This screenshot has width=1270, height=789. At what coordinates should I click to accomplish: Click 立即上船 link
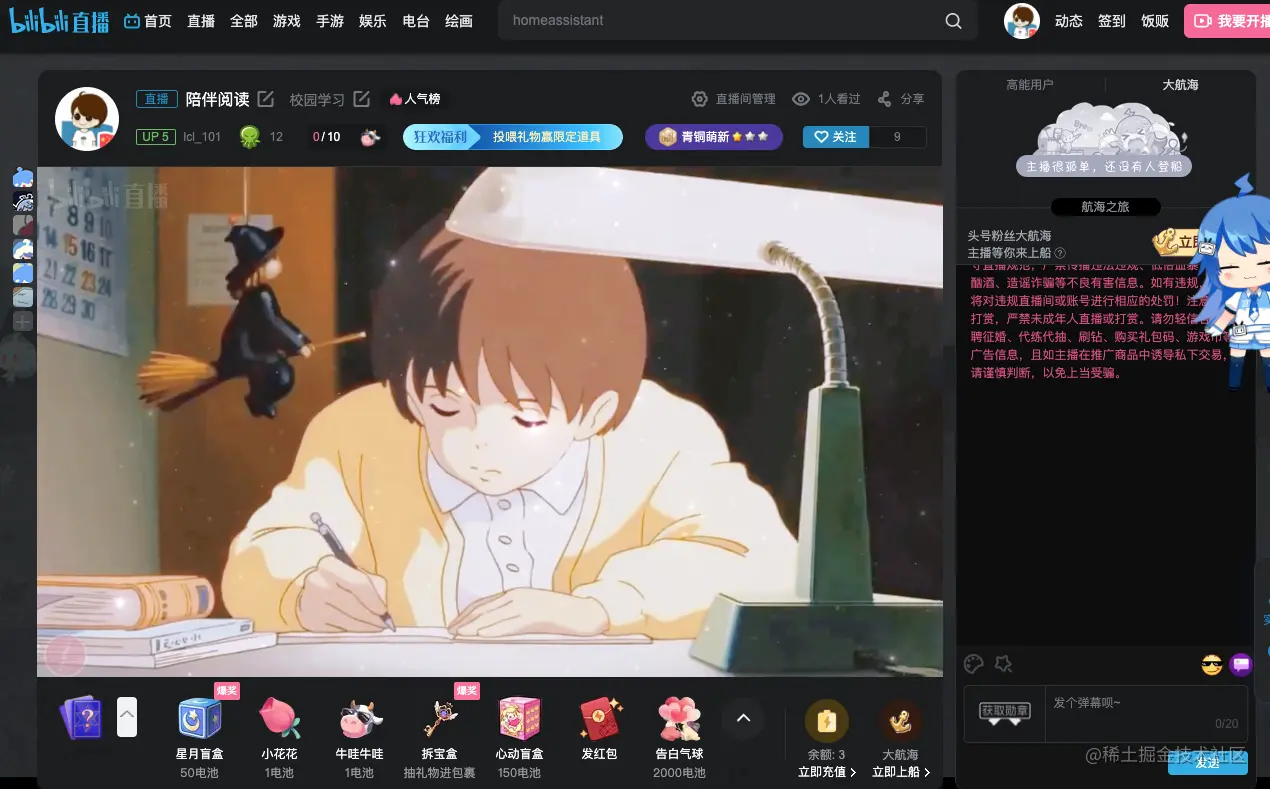coord(901,772)
